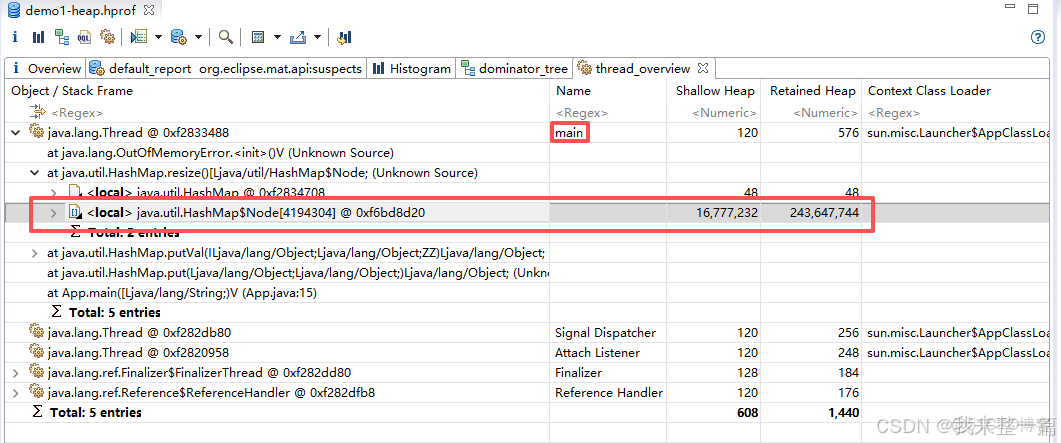Click the Run Expert System Test reports icon
The width and height of the screenshot is (1061, 443).
pos(139,37)
